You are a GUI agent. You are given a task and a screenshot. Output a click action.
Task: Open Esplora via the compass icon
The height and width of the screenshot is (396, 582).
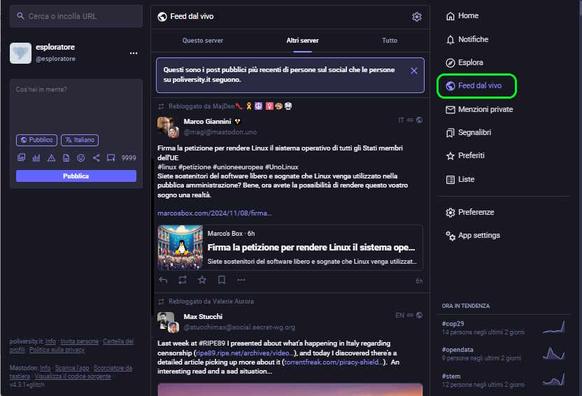click(450, 63)
